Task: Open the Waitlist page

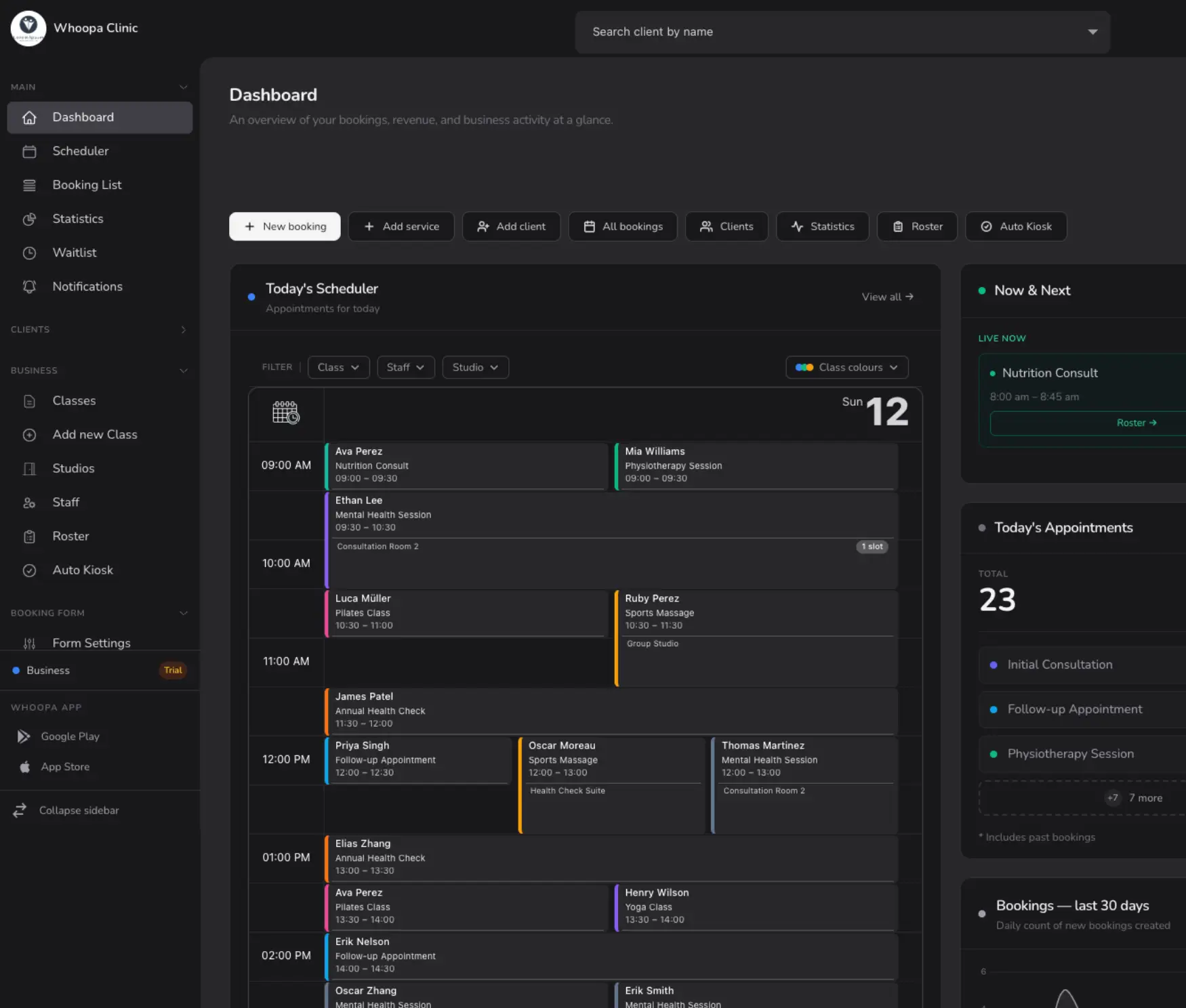Action: pos(100,253)
